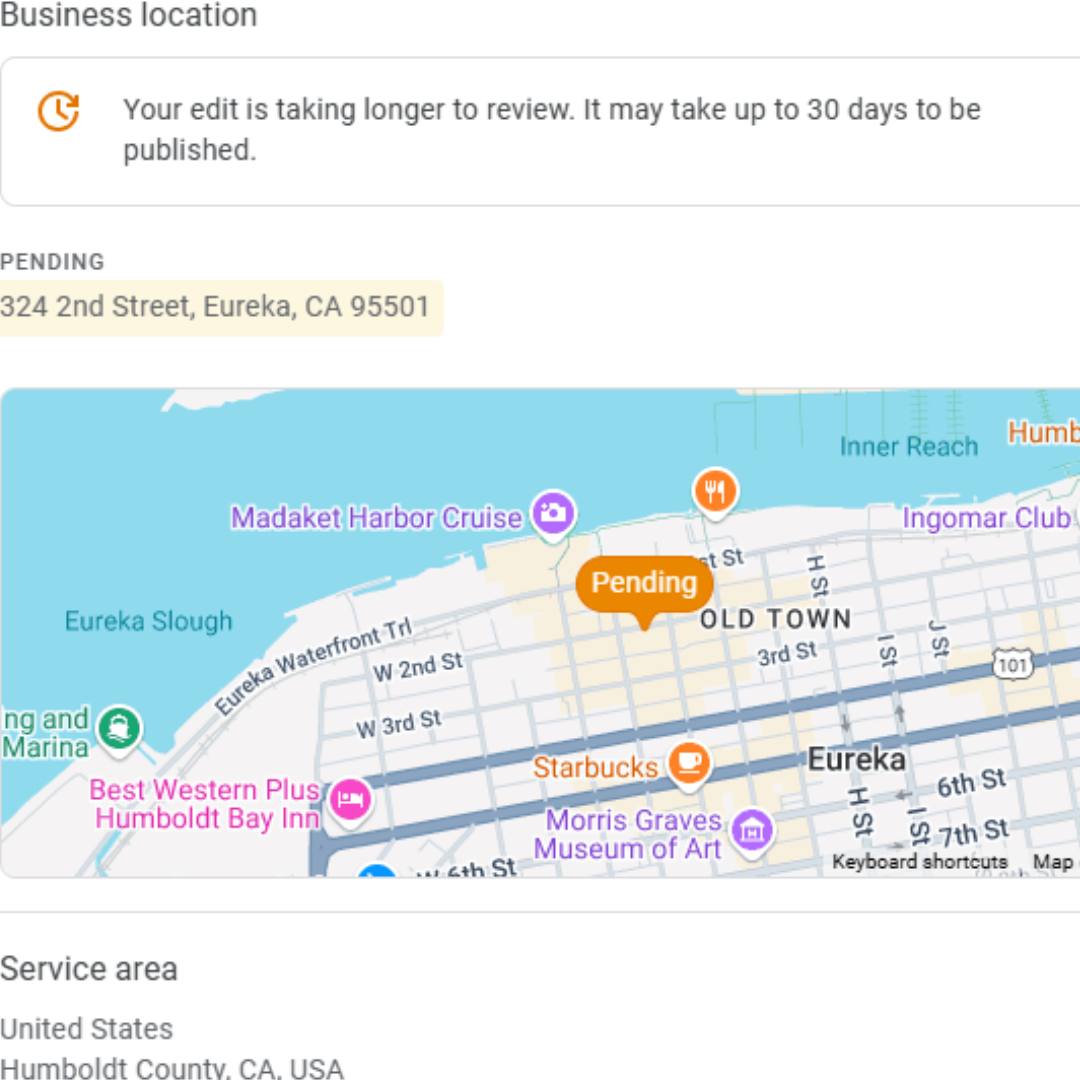Click the Inner Reach water label
Image resolution: width=1080 pixels, height=1080 pixels.
pos(908,446)
